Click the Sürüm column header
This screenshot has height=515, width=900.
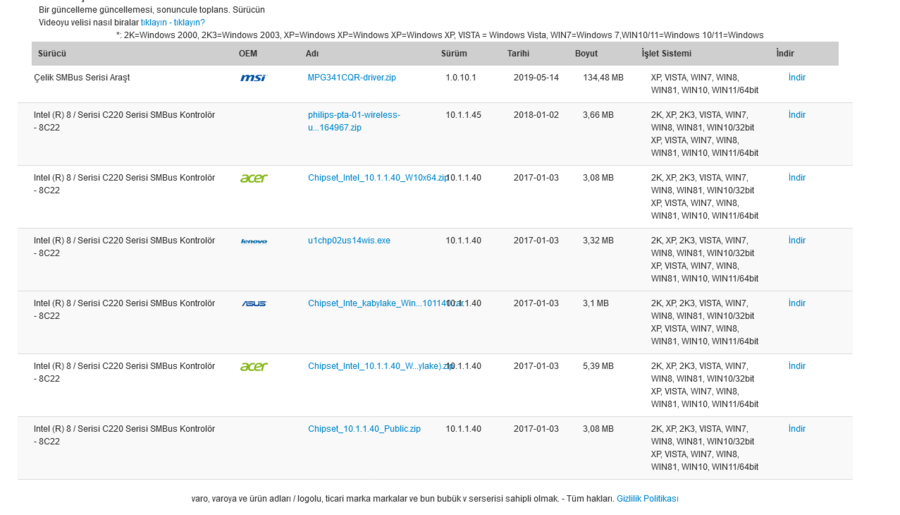click(x=454, y=53)
